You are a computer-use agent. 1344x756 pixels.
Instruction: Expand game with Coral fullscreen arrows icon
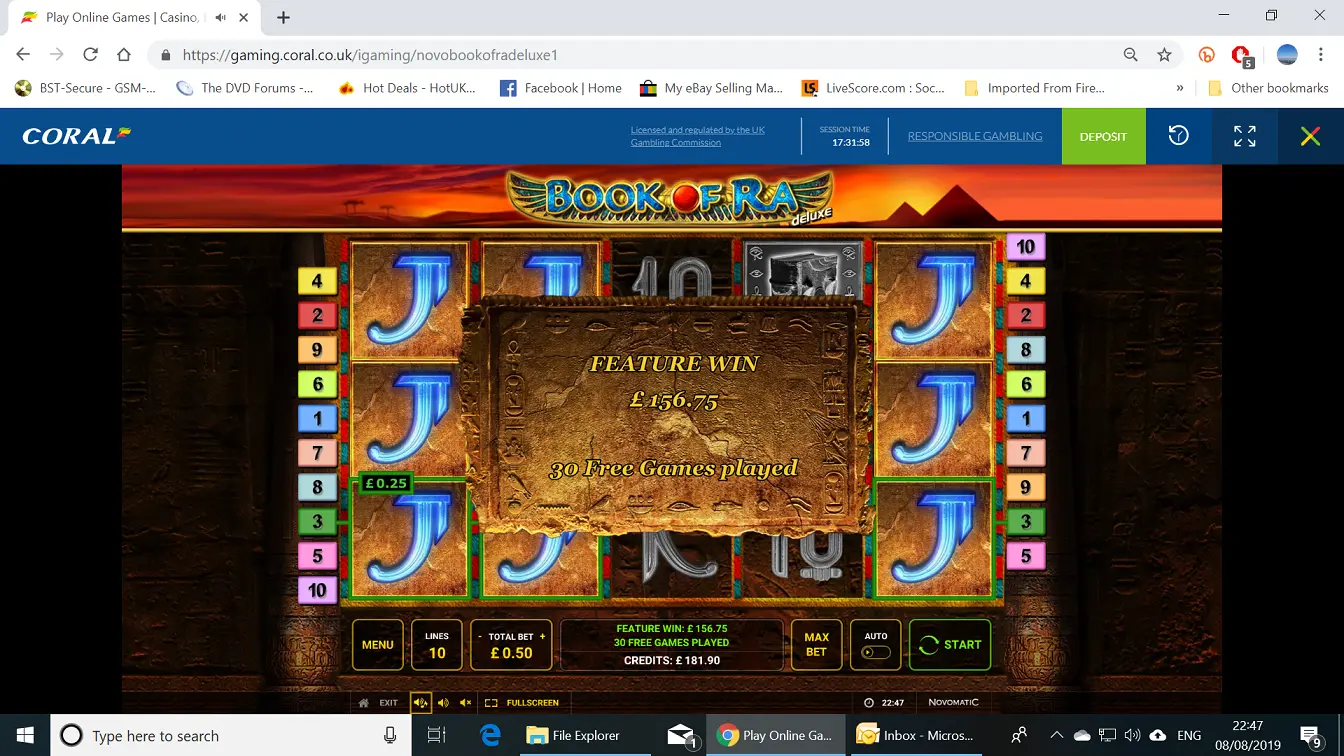(1244, 136)
